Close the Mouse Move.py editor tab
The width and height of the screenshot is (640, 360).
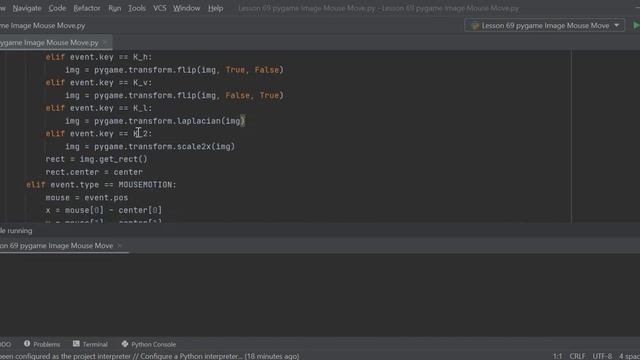[105, 42]
